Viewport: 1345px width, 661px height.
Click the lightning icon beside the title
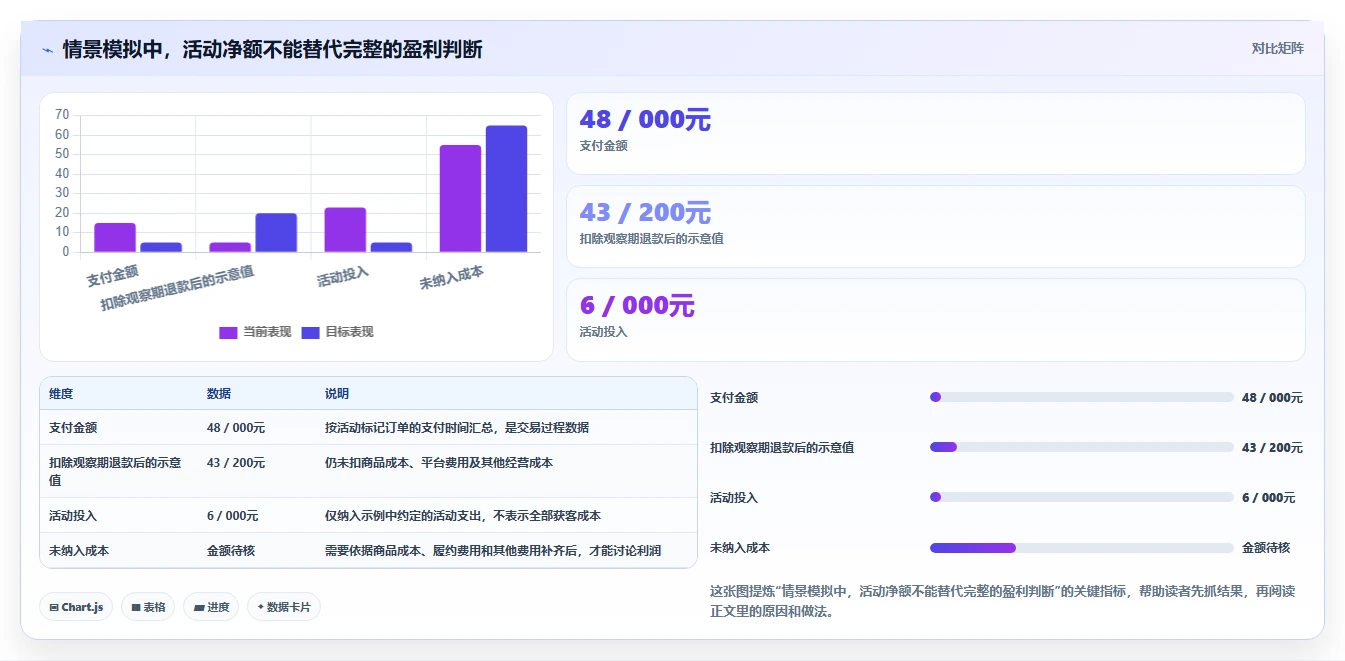click(x=48, y=50)
